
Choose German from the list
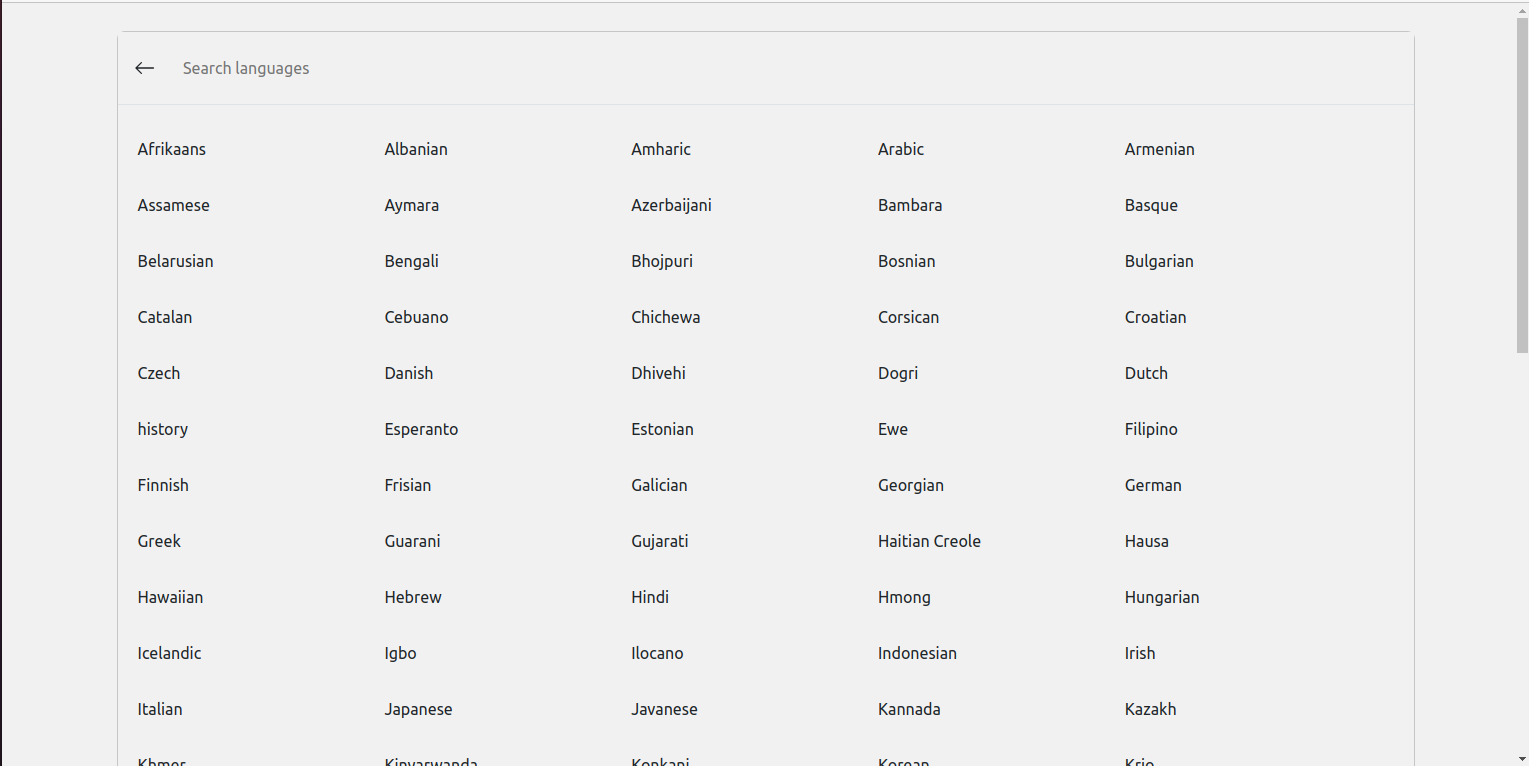pyautogui.click(x=1153, y=485)
